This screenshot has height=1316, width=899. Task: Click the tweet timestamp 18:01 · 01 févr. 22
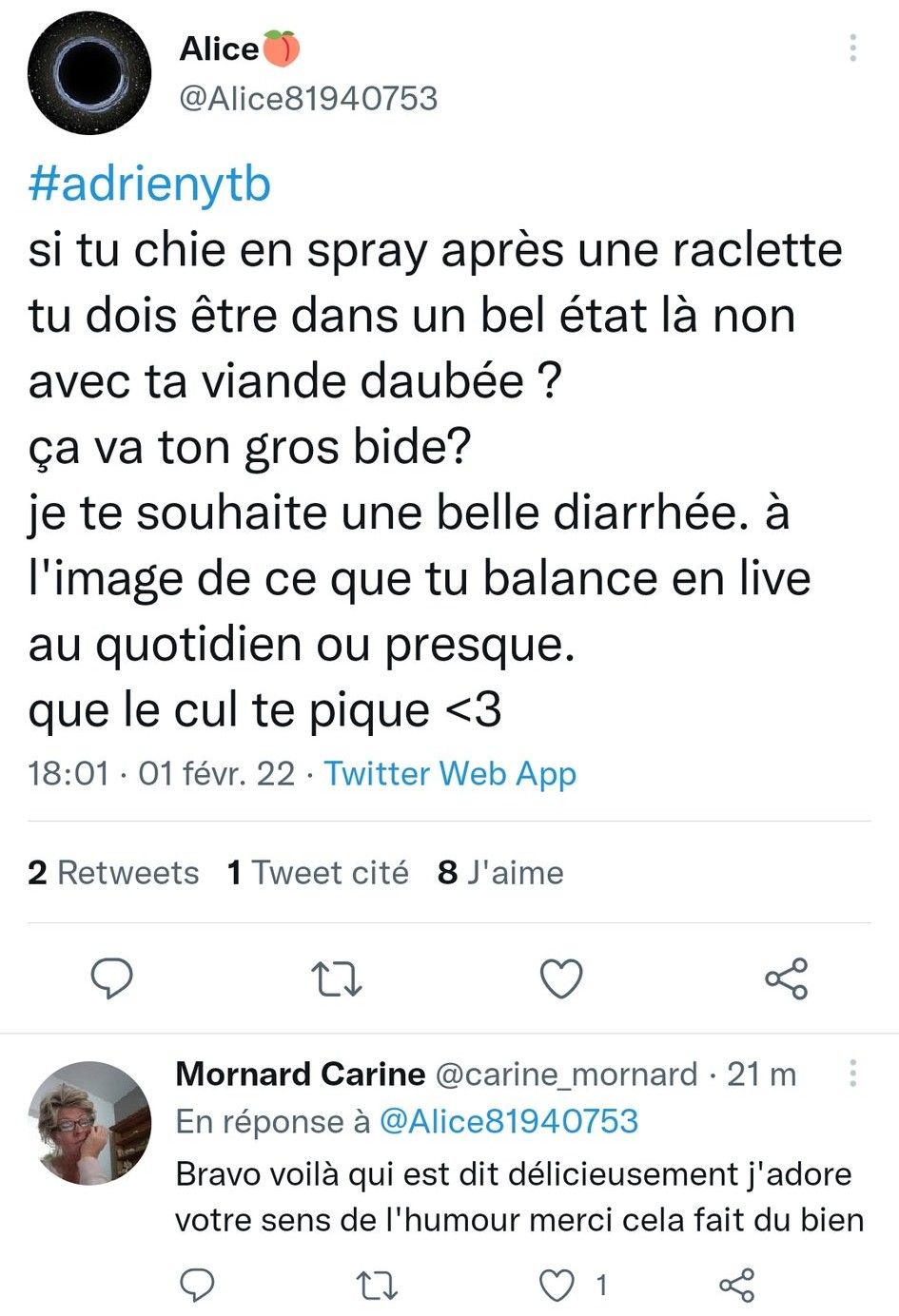[x=162, y=773]
